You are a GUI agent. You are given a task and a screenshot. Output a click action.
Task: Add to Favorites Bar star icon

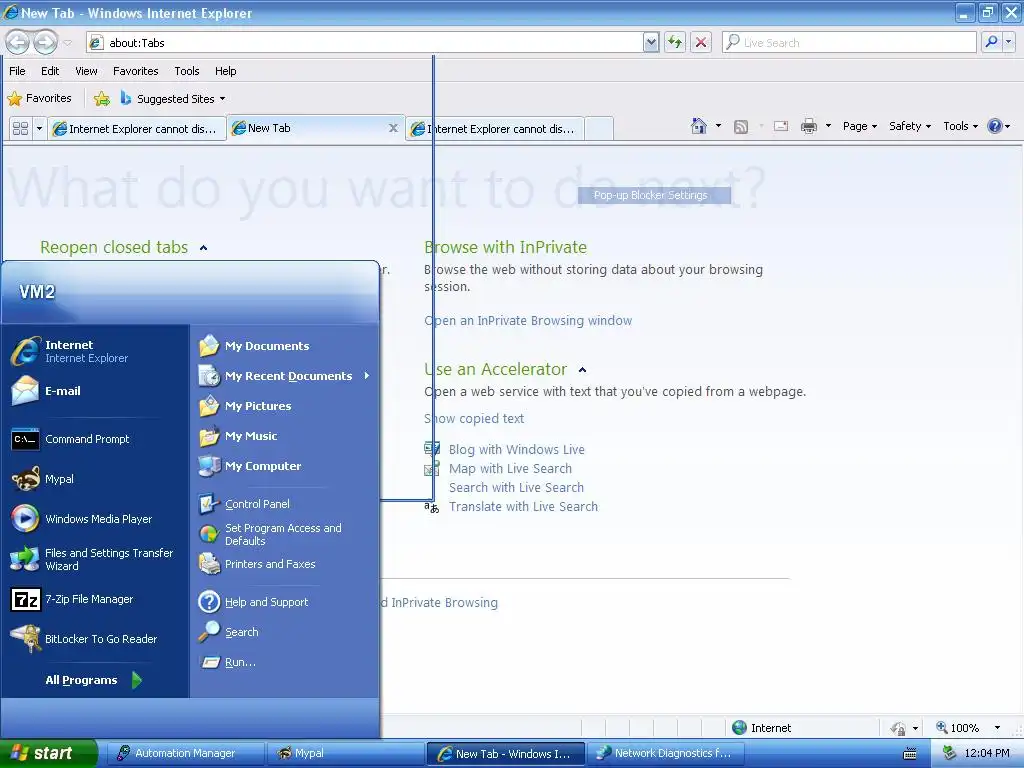point(102,99)
